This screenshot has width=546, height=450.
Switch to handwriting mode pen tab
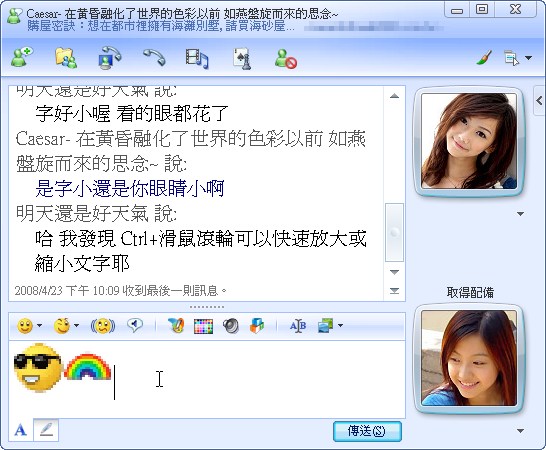(46, 430)
